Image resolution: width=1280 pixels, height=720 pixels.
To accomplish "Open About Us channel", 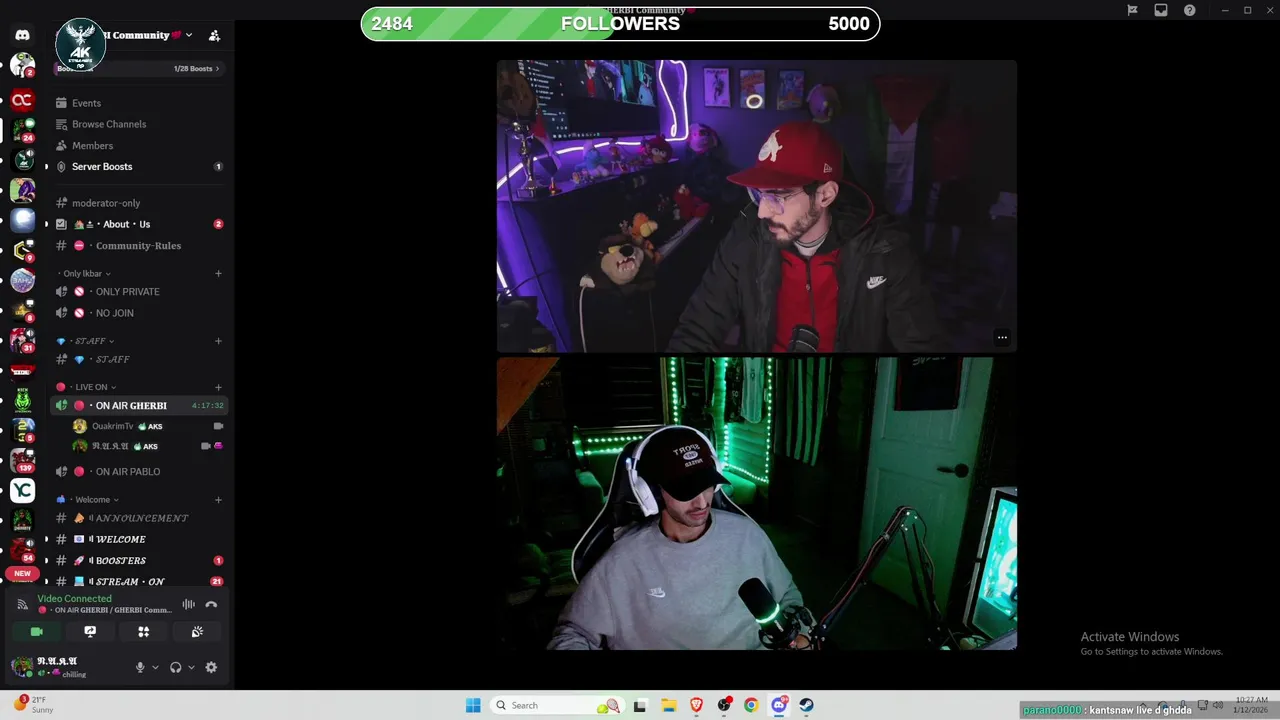I will pos(139,224).
